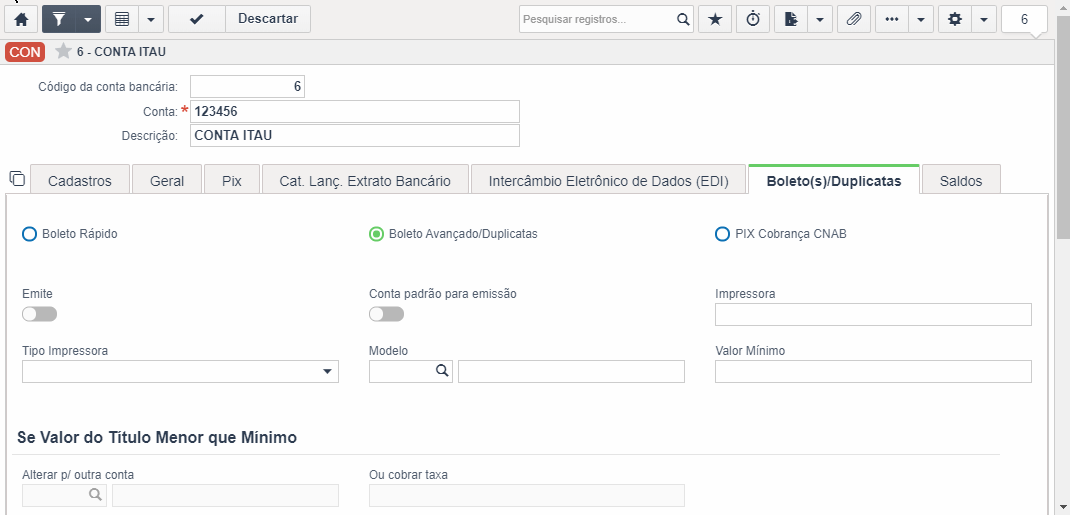Confirm record with checkmark button

(x=197, y=19)
